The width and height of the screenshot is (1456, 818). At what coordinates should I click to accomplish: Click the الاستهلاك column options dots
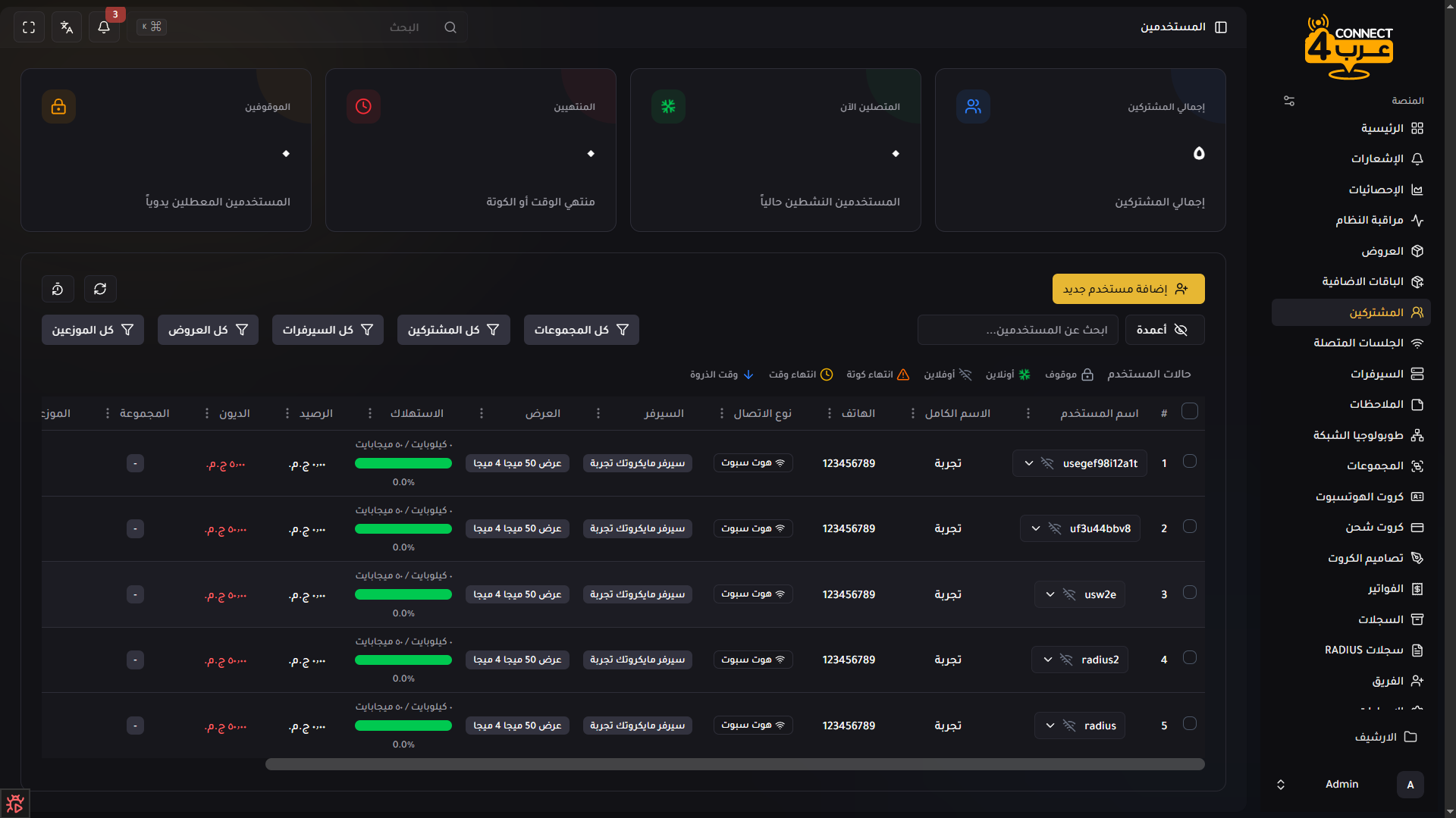point(370,413)
